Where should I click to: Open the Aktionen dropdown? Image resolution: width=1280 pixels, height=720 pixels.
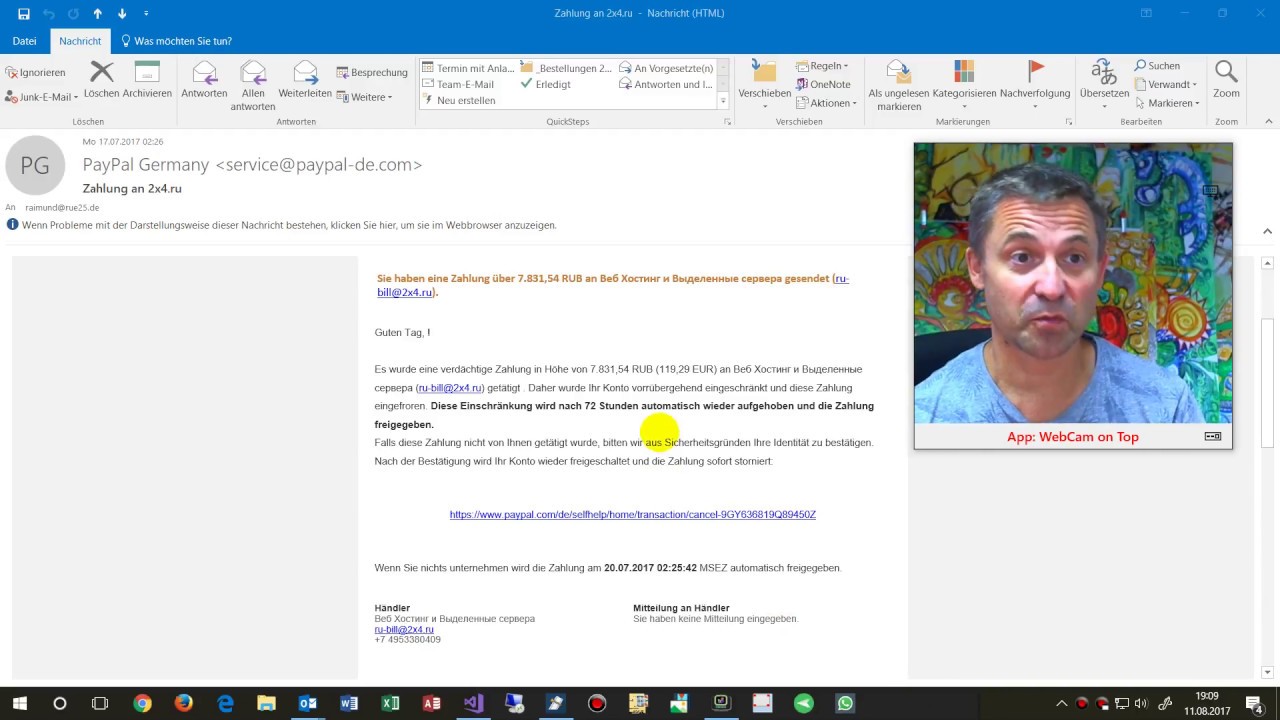826,103
